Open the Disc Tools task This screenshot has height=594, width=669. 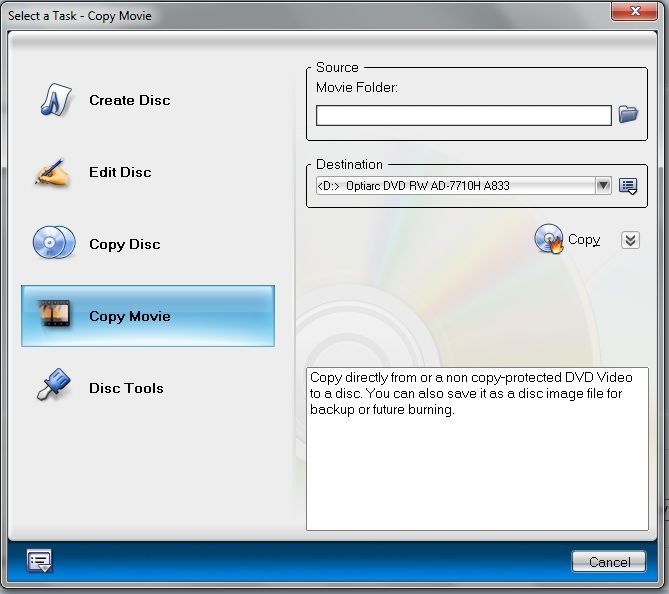(x=126, y=388)
